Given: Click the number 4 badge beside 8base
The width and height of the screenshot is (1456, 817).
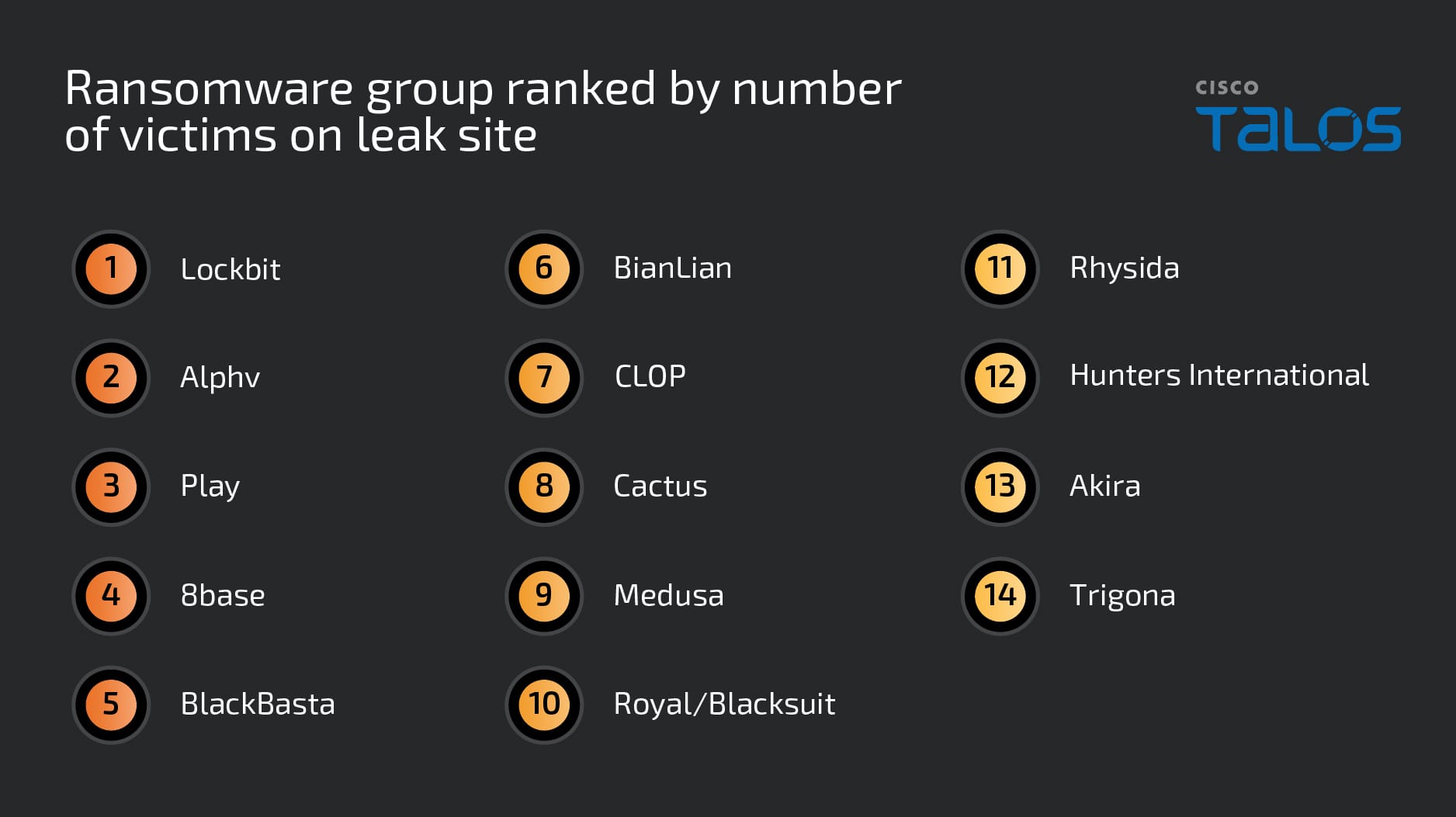Looking at the screenshot, I should (x=111, y=596).
